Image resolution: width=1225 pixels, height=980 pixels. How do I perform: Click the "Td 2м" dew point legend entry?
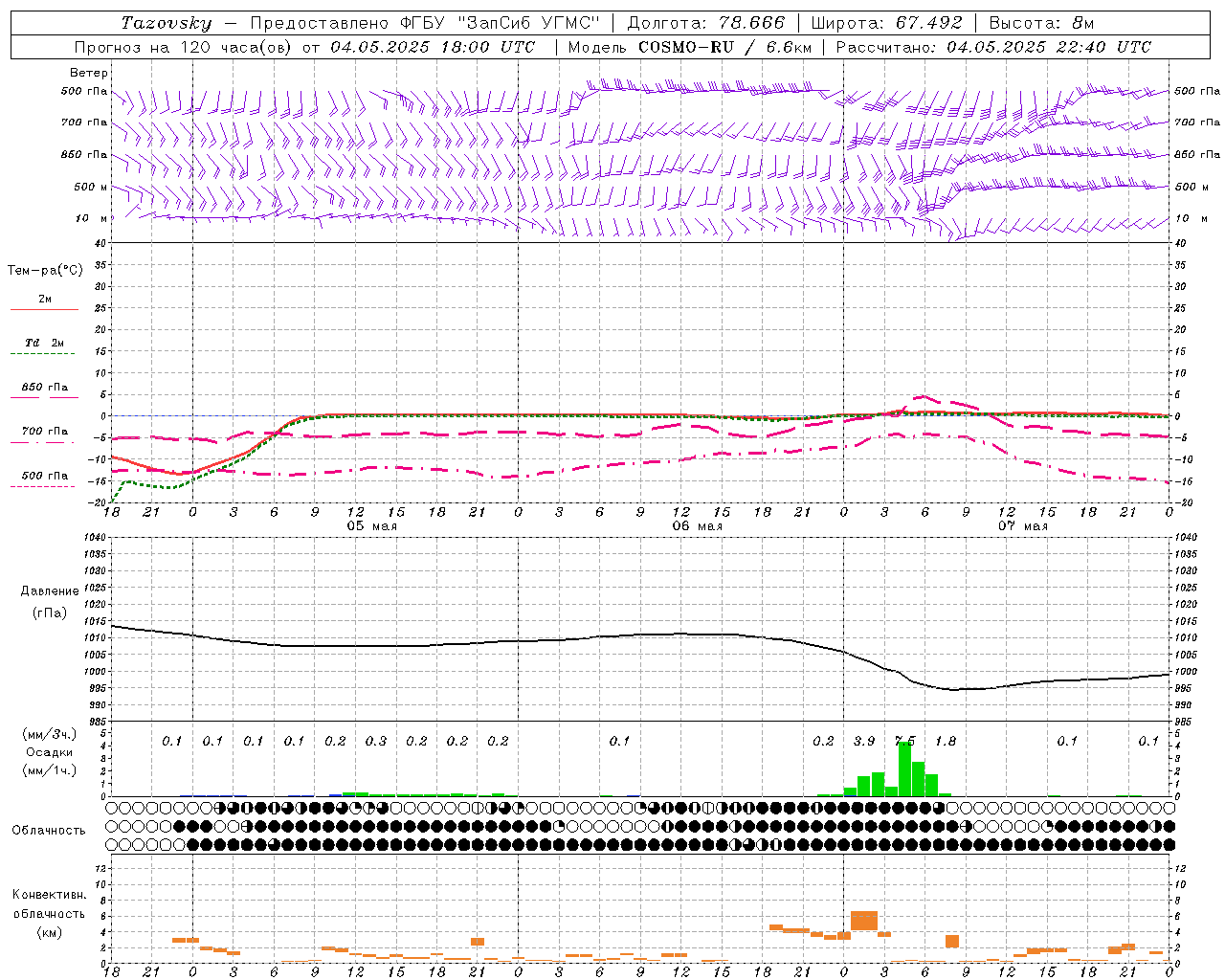[44, 343]
